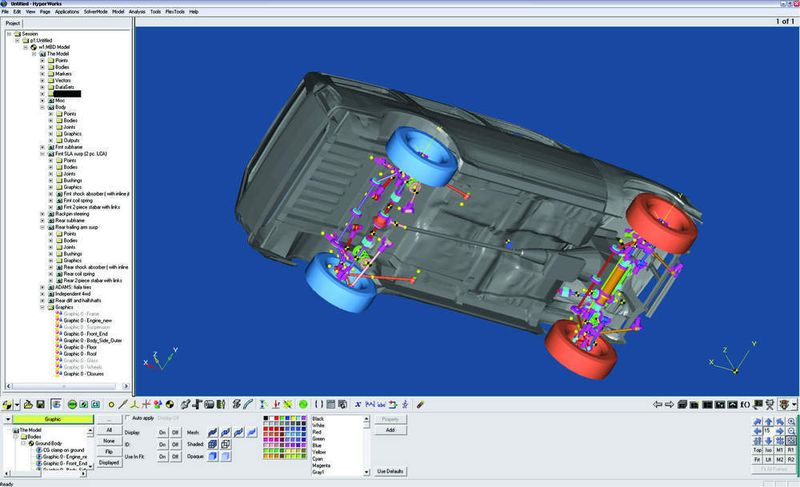Expand the Markers folder in tree
Image resolution: width=800 pixels, height=487 pixels.
point(42,74)
